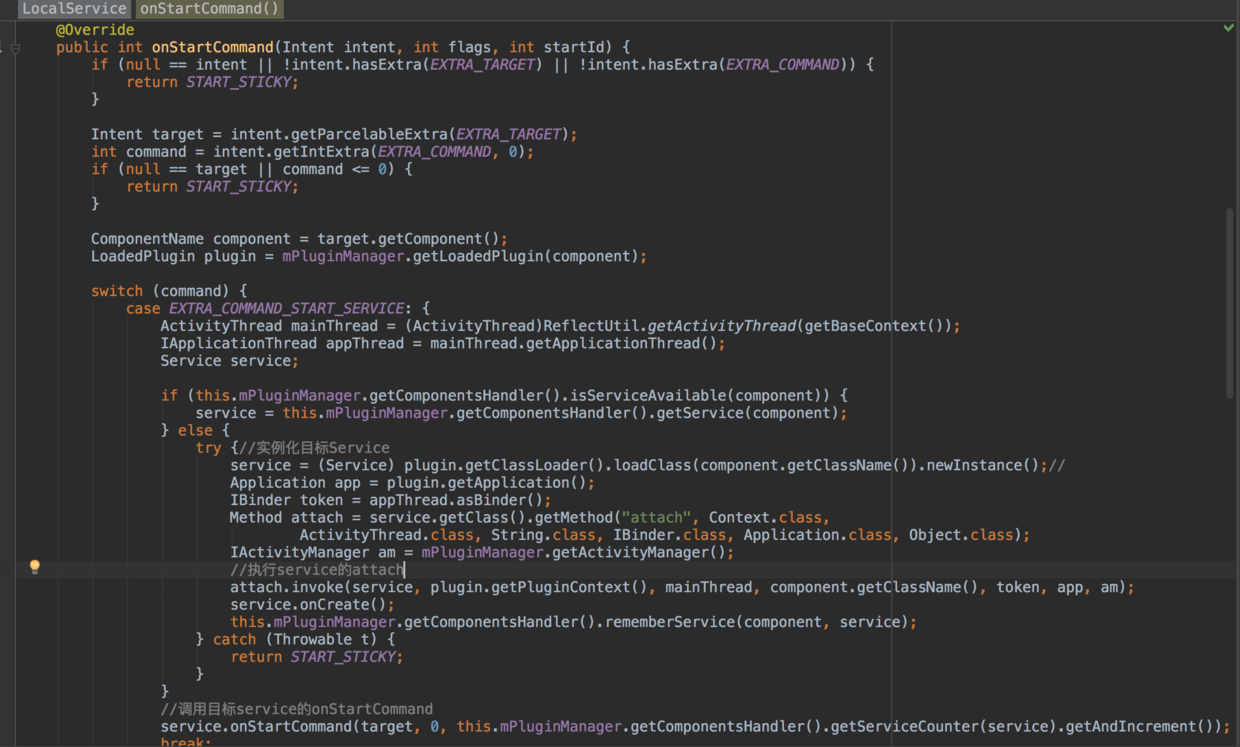
Task: Click the appThread.asBinder() call
Action: 456,500
